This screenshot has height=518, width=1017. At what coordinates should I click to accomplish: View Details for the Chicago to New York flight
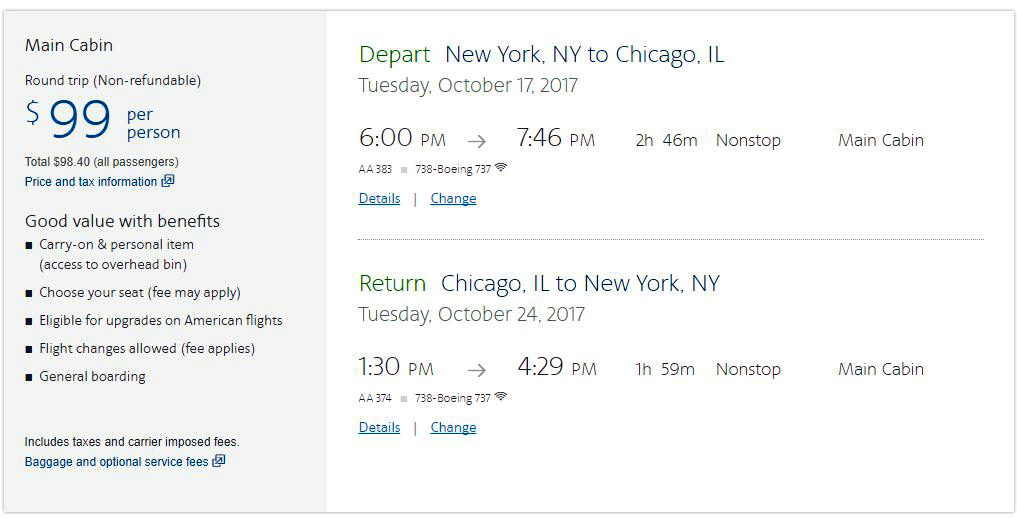[x=379, y=427]
